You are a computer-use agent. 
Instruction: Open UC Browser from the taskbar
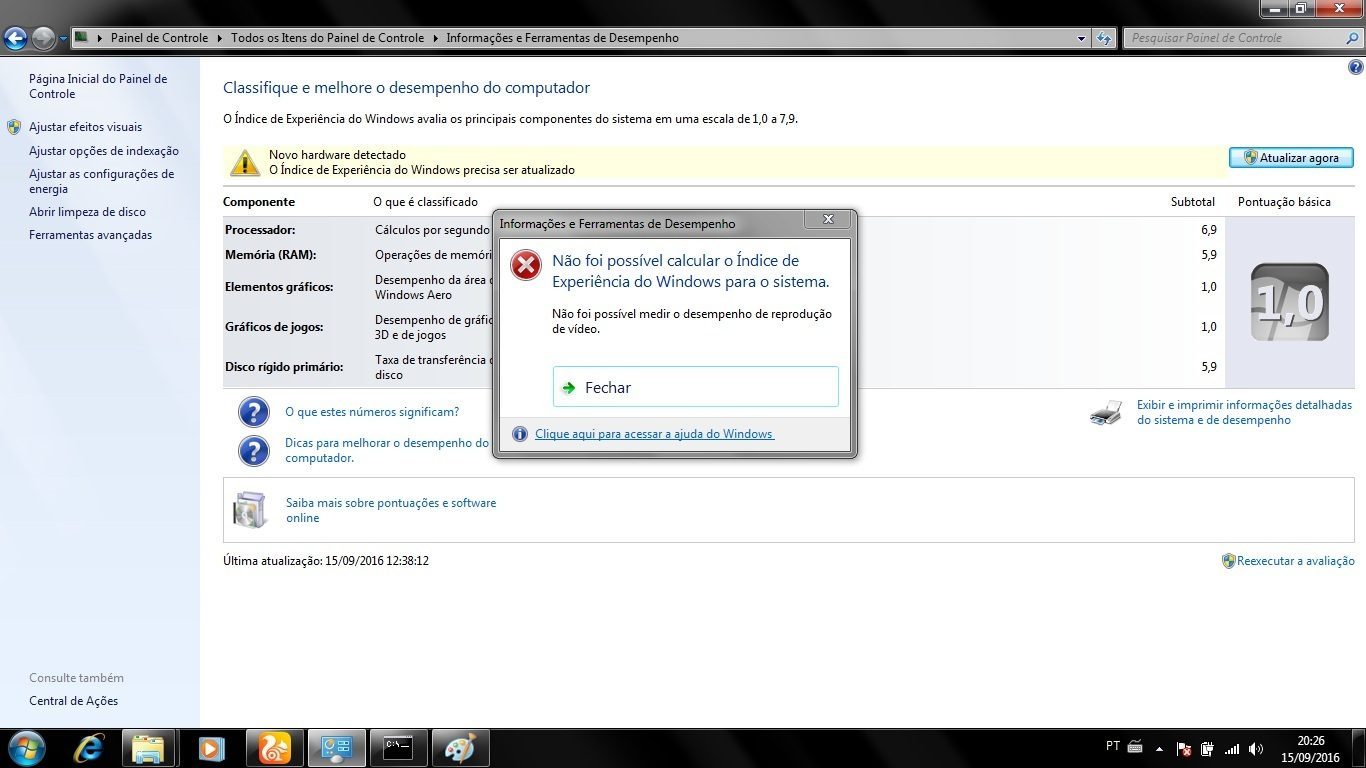pyautogui.click(x=273, y=748)
